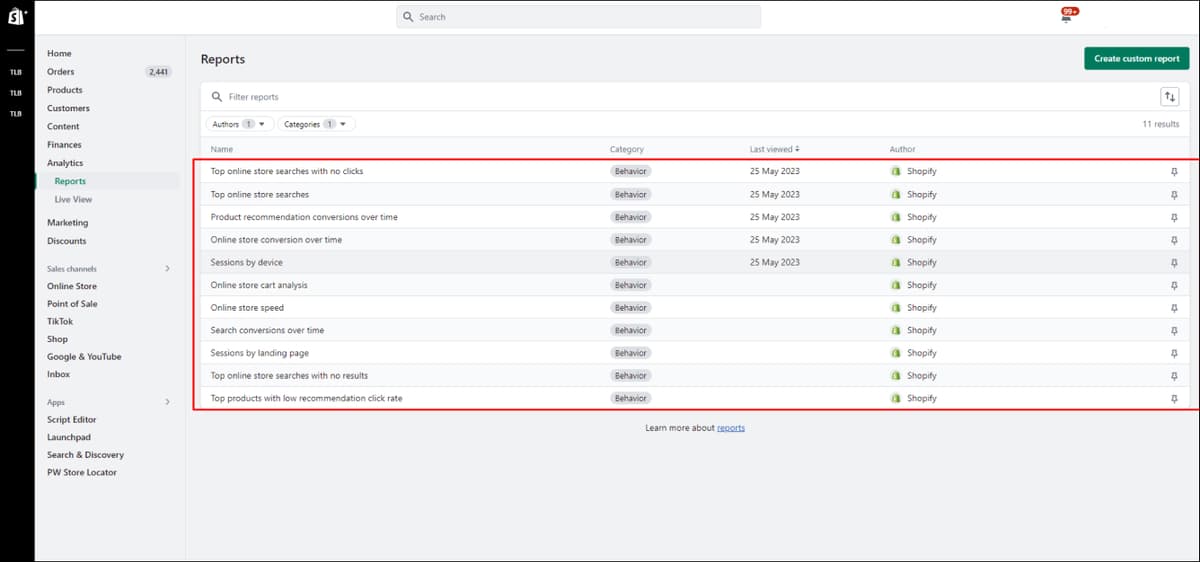Screen dimensions: 1200x562
Task: Open Point of Sale channel
Action: click(x=72, y=304)
